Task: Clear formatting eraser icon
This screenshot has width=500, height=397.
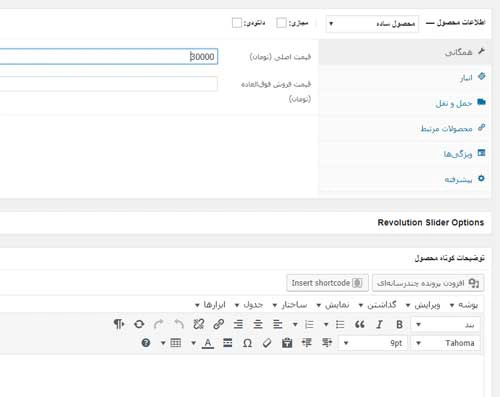Action: coord(267,343)
